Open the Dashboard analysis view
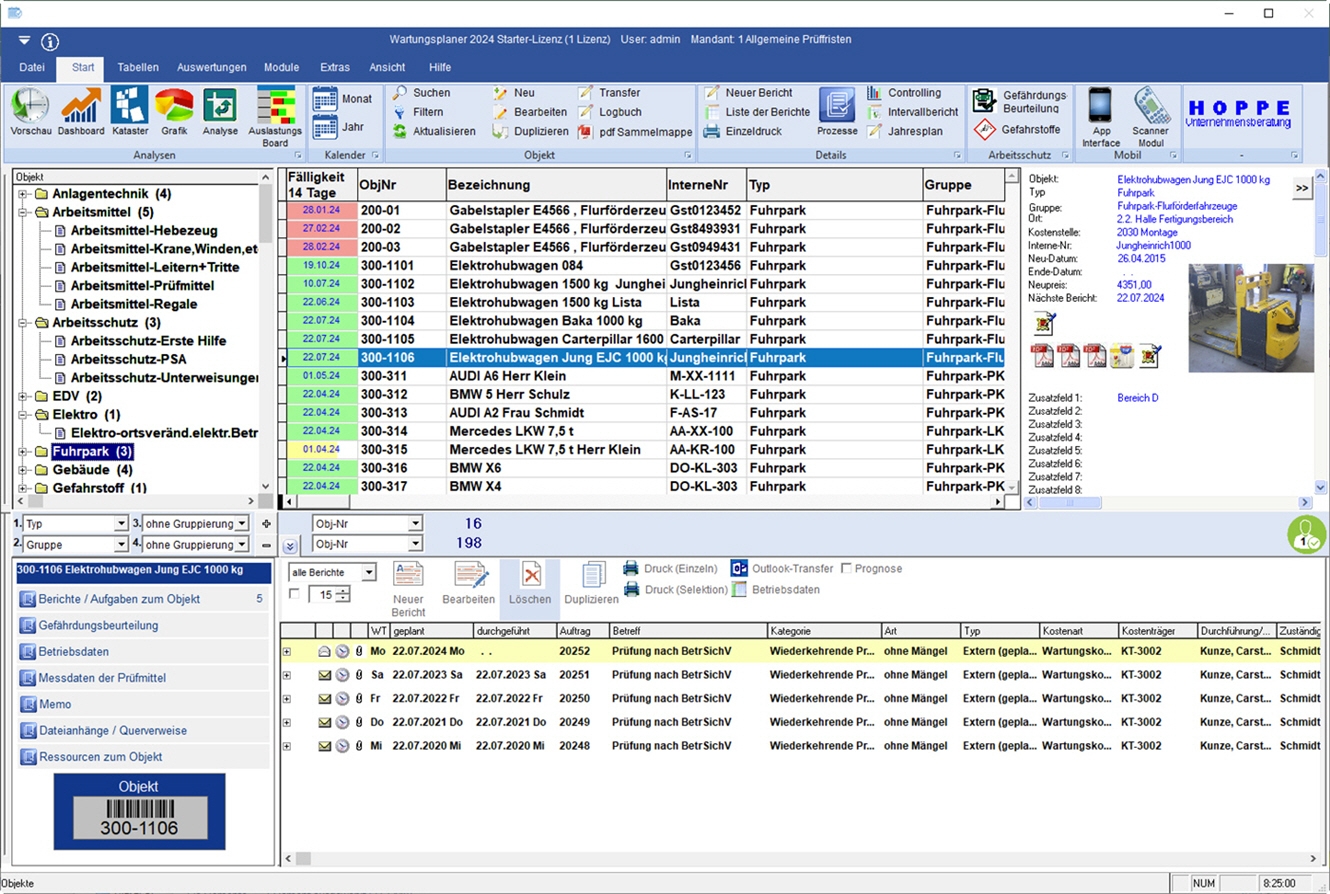The image size is (1330, 894). 81,111
